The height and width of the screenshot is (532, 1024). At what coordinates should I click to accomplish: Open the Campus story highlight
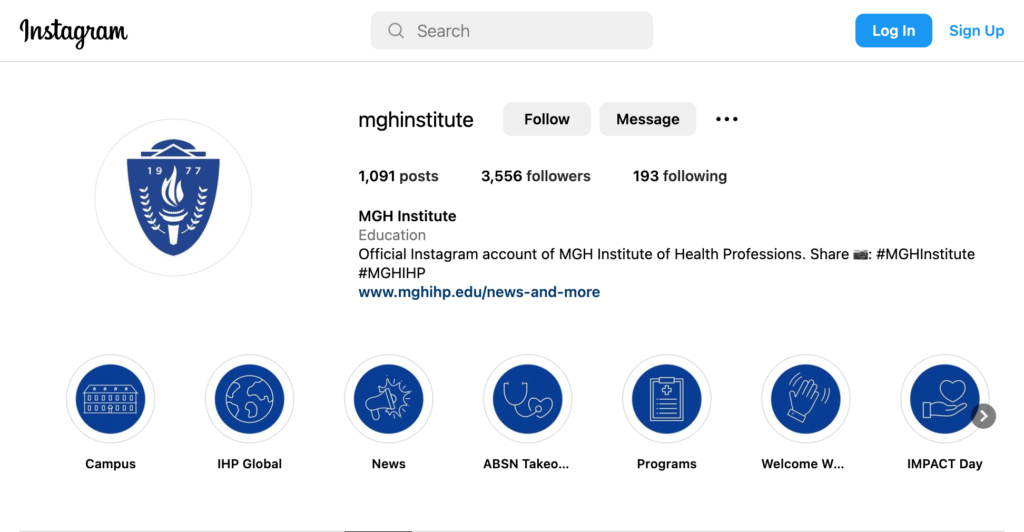(110, 399)
